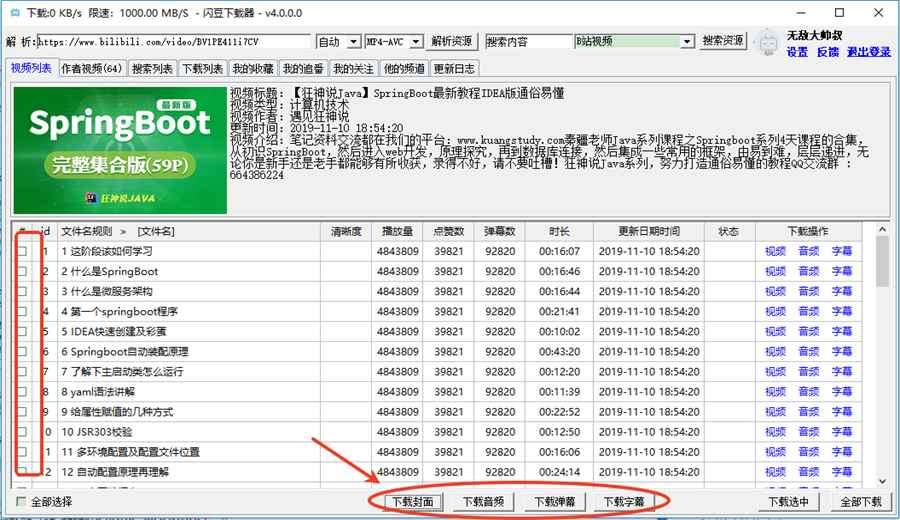This screenshot has width=900, height=520.
Task: Click the video list vertical scrollbar thumb
Action: pos(882,261)
